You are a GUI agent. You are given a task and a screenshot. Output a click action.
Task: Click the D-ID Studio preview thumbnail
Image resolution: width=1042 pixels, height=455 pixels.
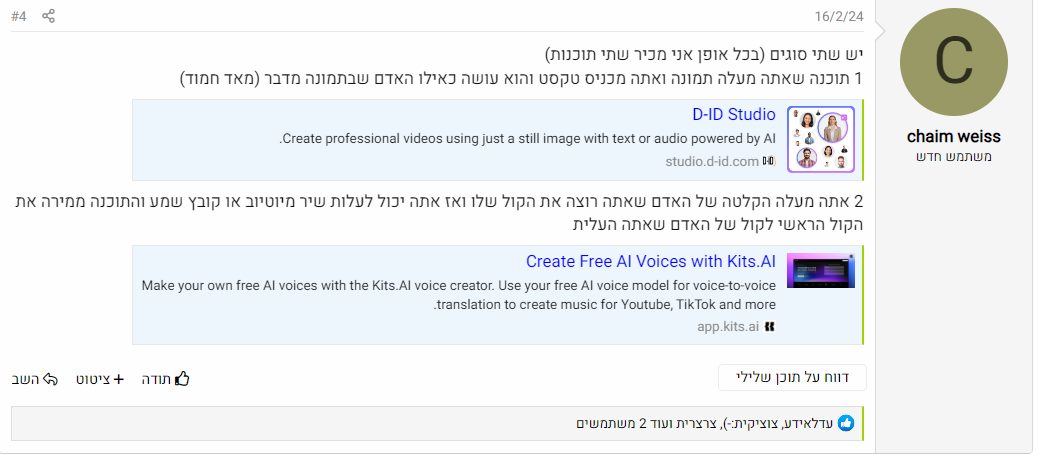point(820,140)
